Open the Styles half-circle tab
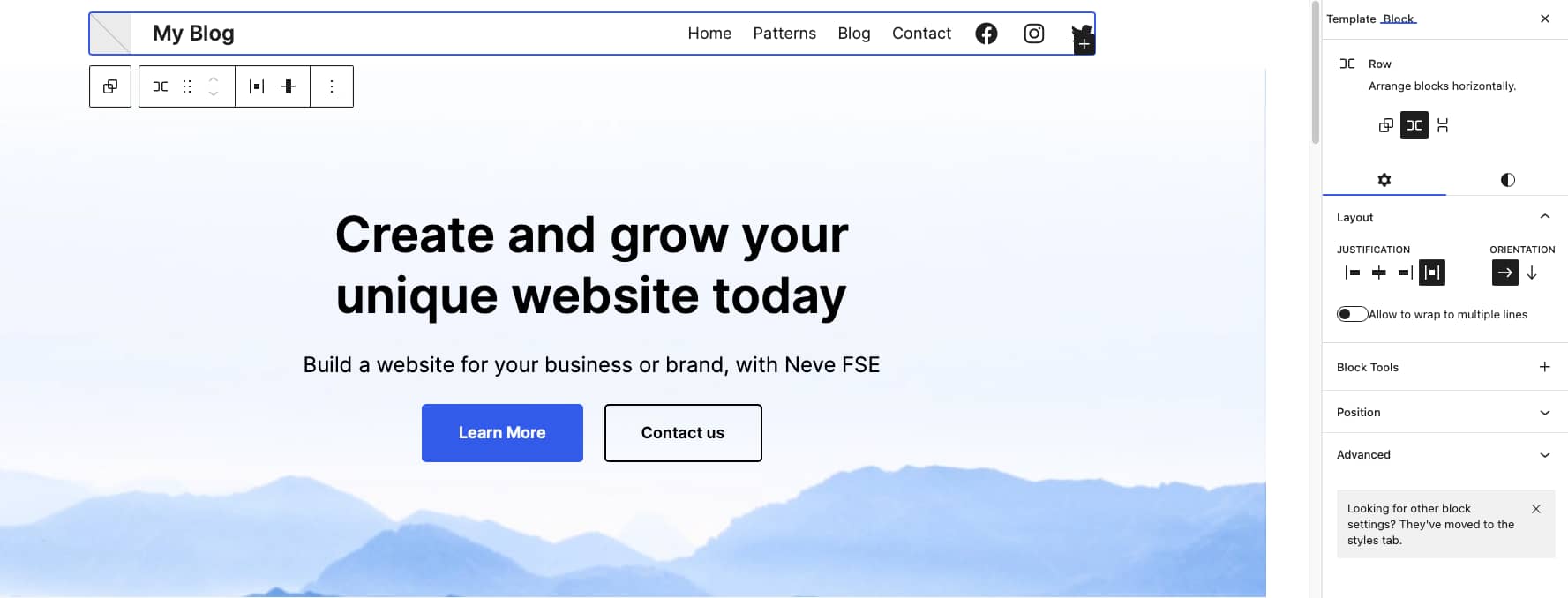 [1507, 180]
